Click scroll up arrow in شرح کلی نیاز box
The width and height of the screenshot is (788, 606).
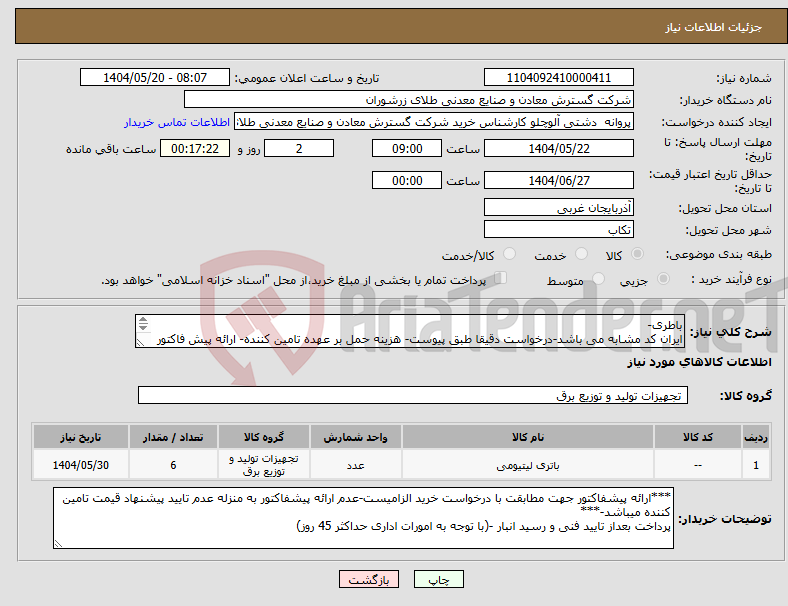pos(143,320)
